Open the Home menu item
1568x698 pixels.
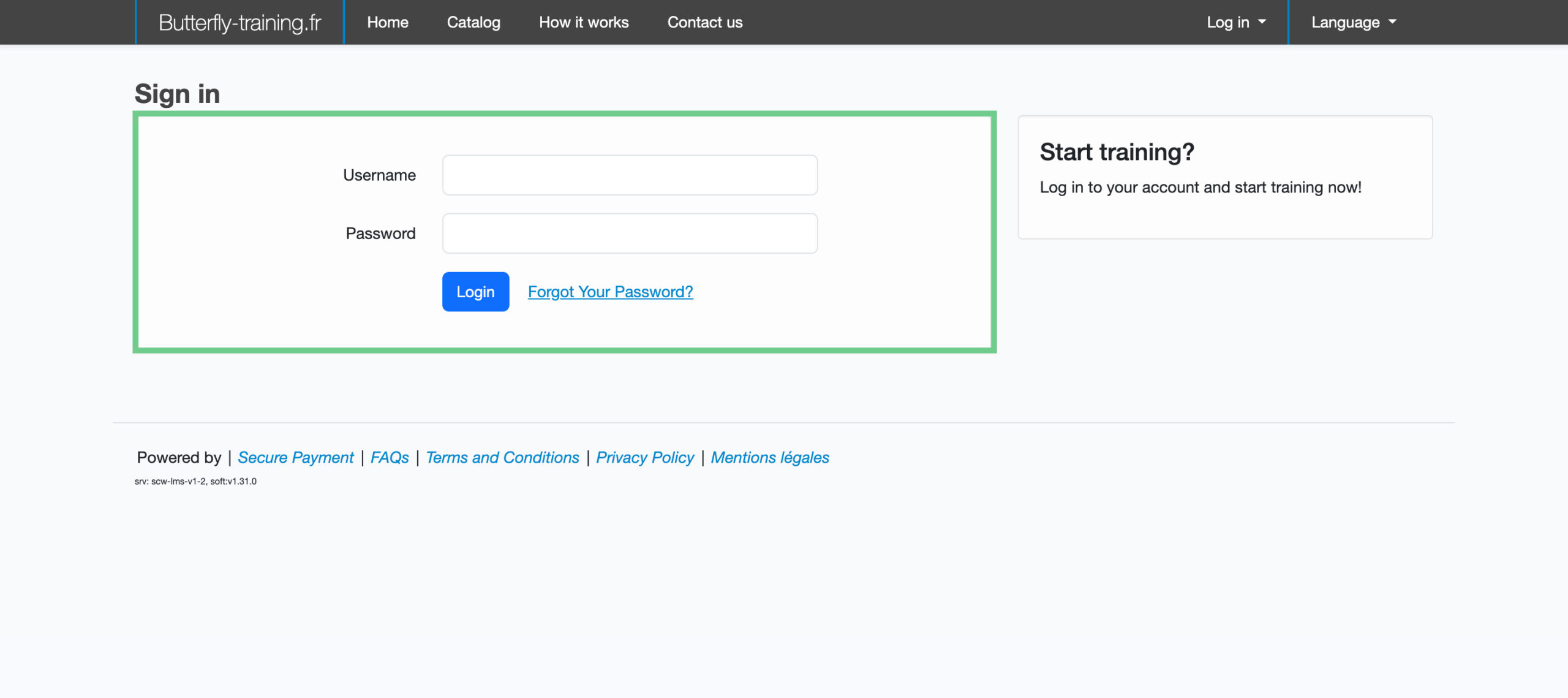pyautogui.click(x=387, y=23)
